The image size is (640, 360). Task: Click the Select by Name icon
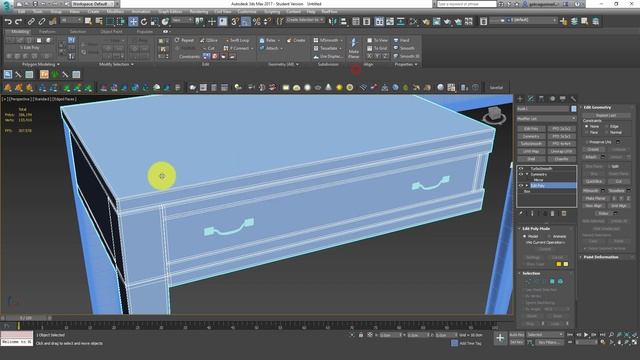coord(99,21)
